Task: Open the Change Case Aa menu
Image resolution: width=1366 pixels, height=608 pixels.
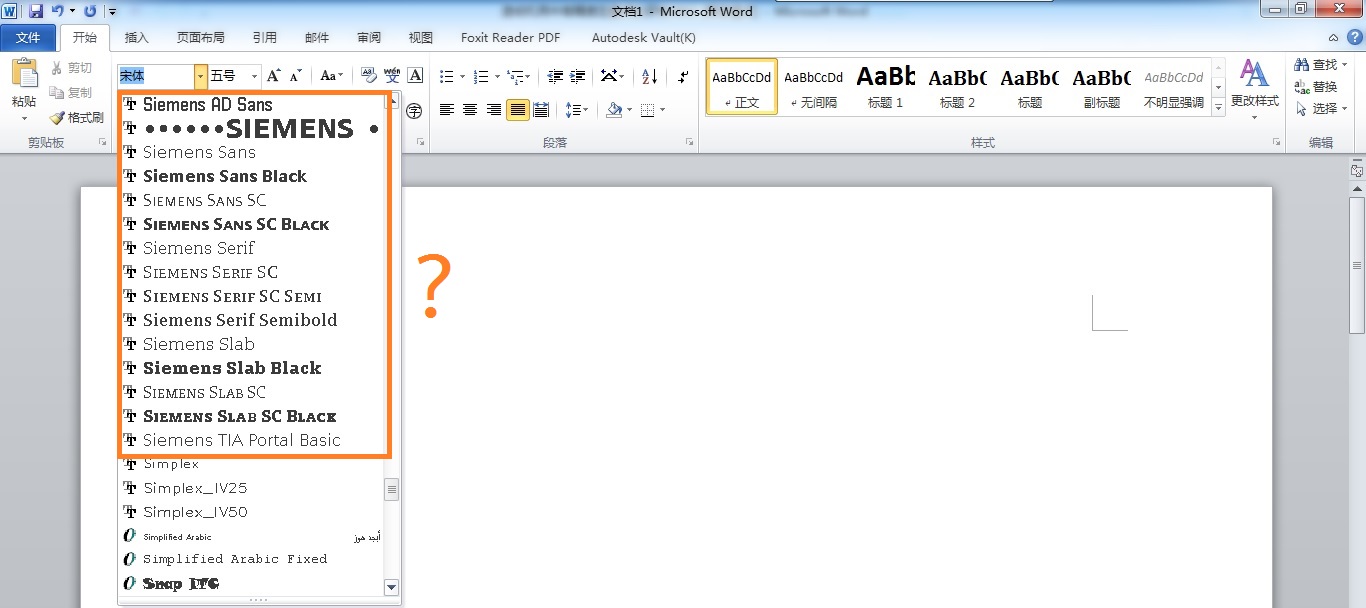Action: (x=331, y=76)
